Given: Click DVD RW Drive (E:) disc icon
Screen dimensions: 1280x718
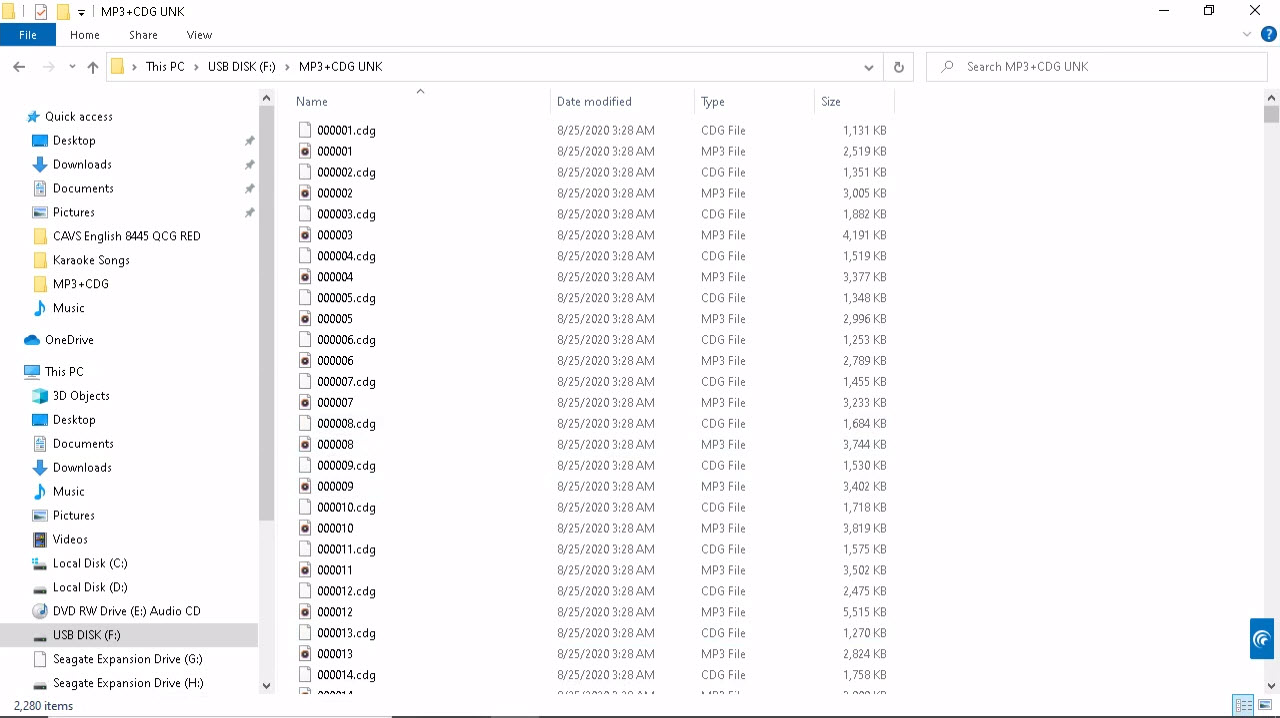Looking at the screenshot, I should (x=40, y=611).
